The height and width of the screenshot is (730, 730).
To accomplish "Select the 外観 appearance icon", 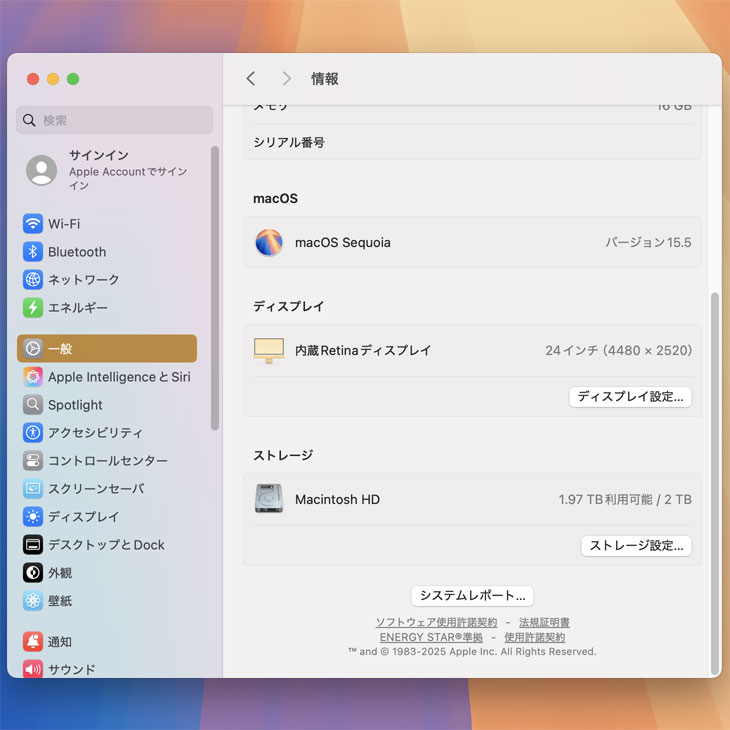I will (x=33, y=573).
